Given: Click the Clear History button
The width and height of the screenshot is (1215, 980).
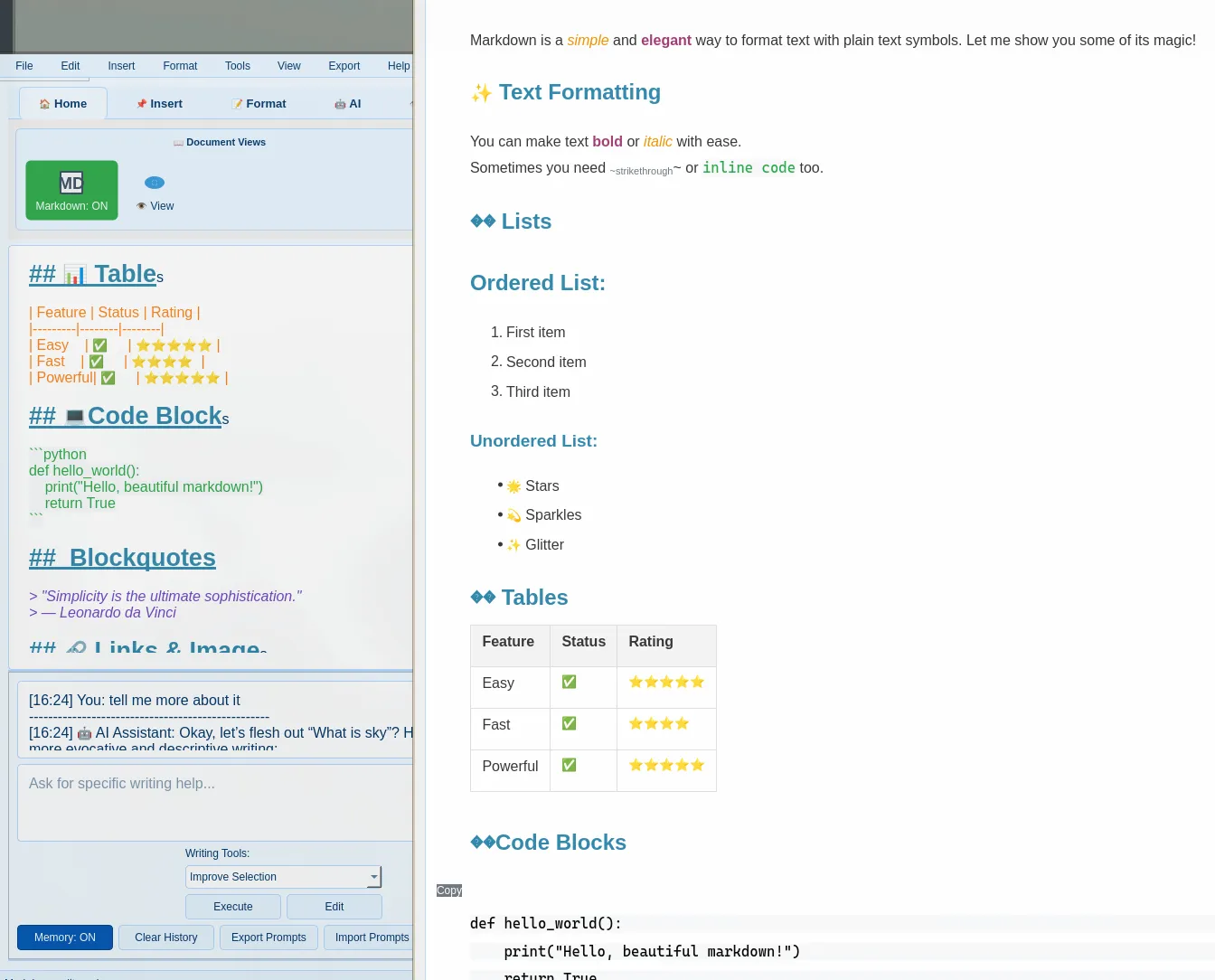Looking at the screenshot, I should click(165, 938).
